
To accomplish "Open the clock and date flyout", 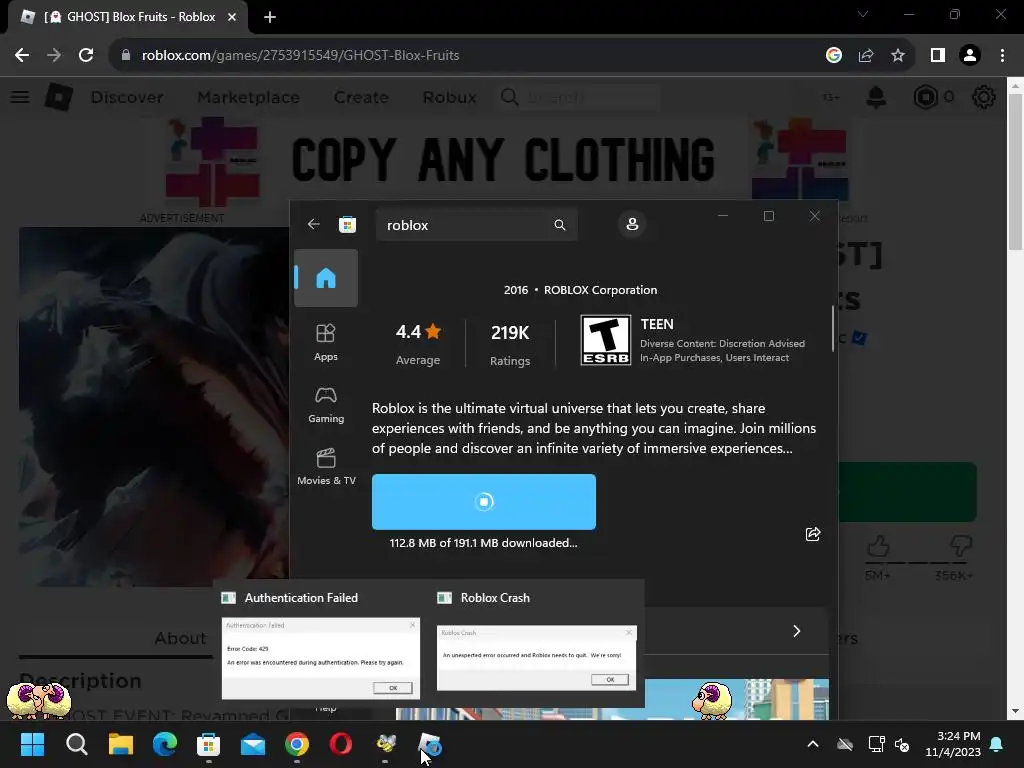I will (953, 744).
